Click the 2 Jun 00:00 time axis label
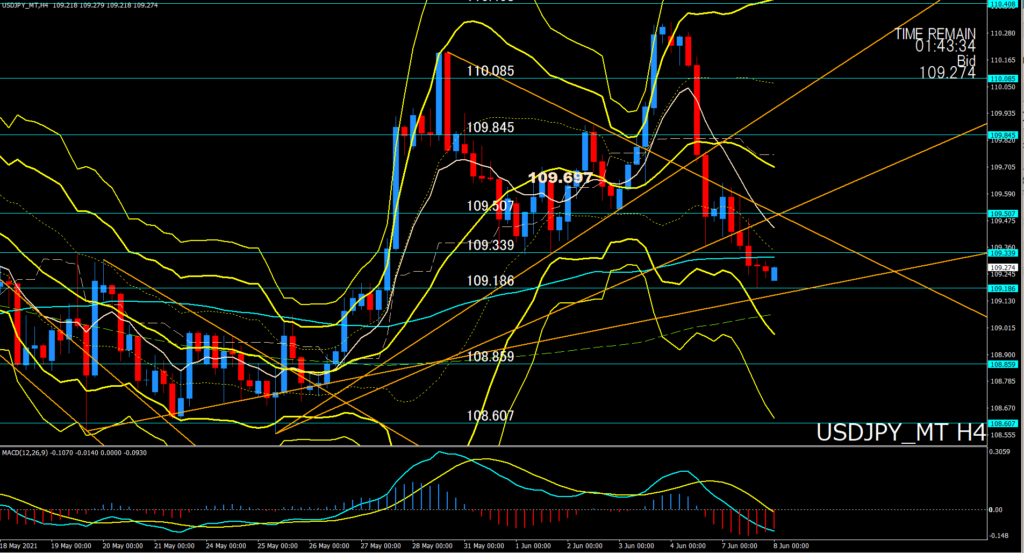Image resolution: width=1024 pixels, height=553 pixels. [x=584, y=546]
